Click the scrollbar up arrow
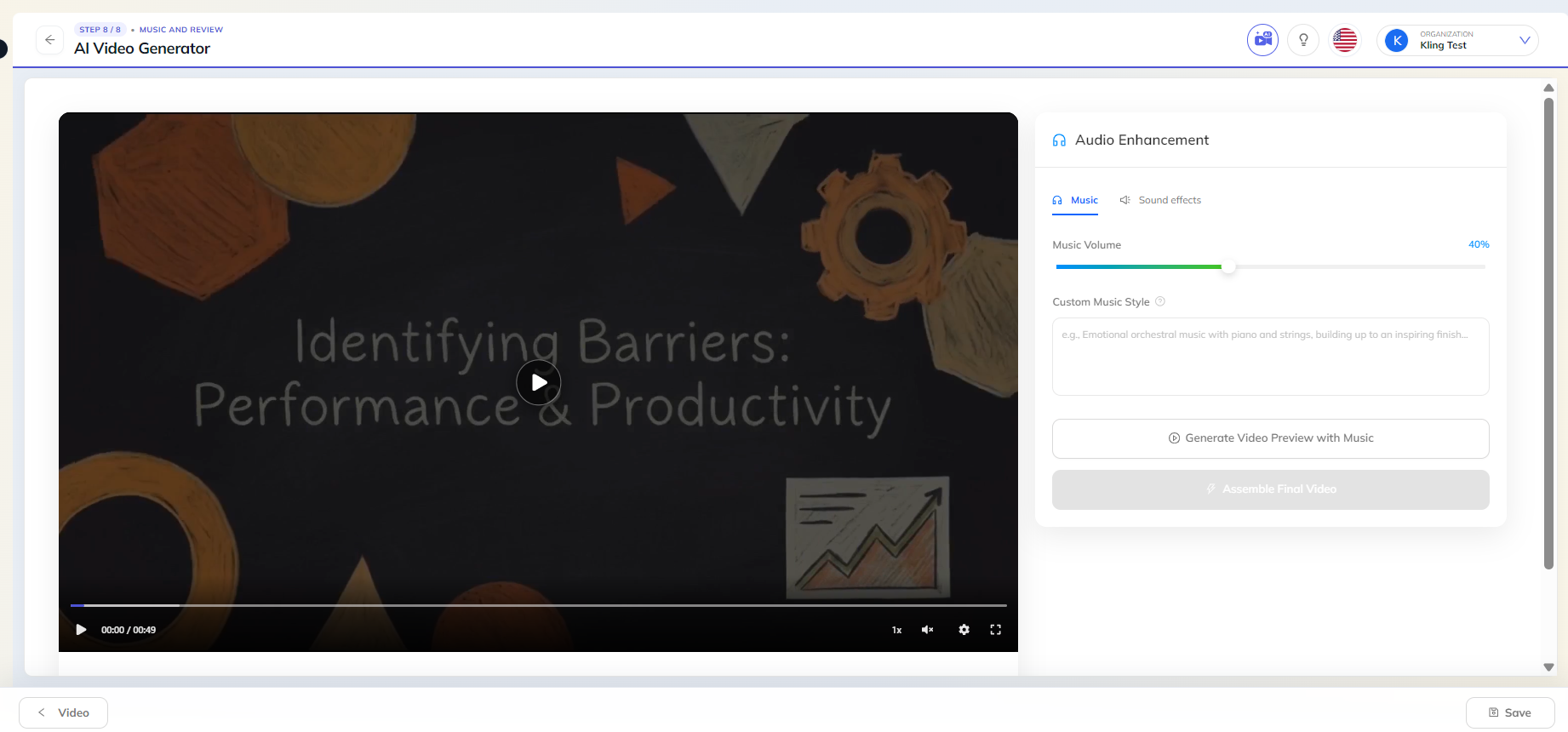The width and height of the screenshot is (1568, 732). click(1548, 88)
